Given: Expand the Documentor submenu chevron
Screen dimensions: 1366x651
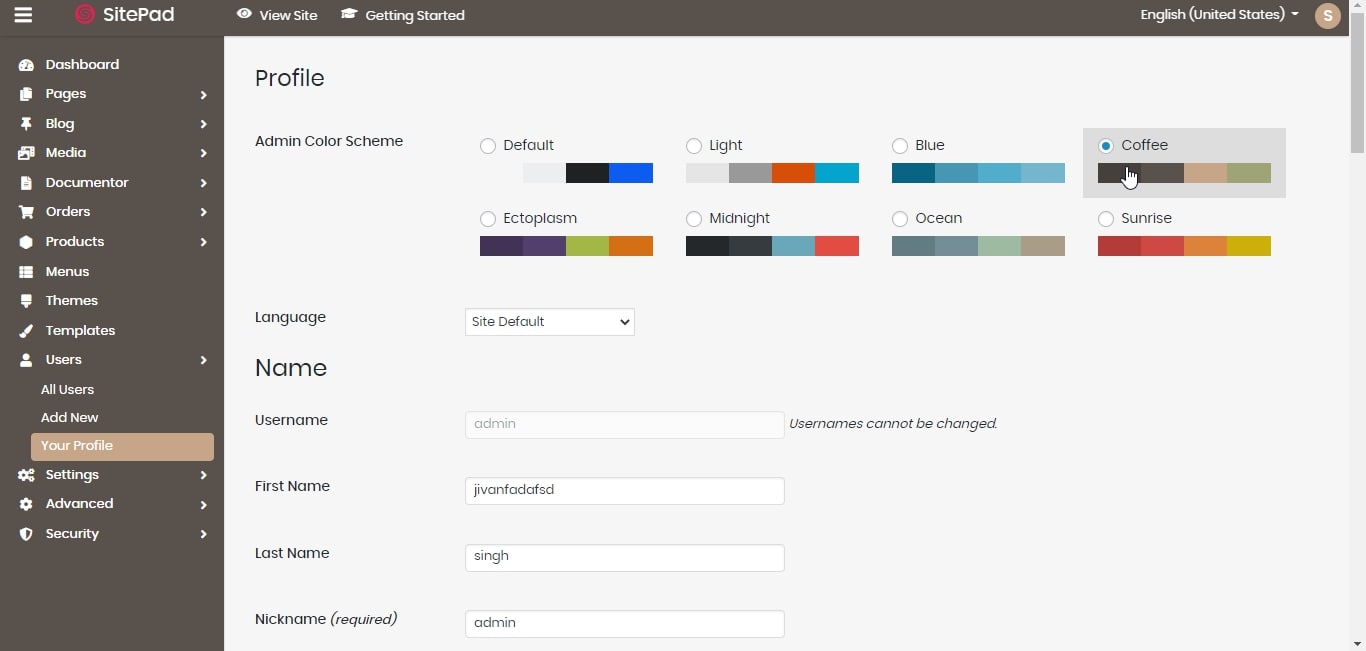Looking at the screenshot, I should [x=203, y=183].
